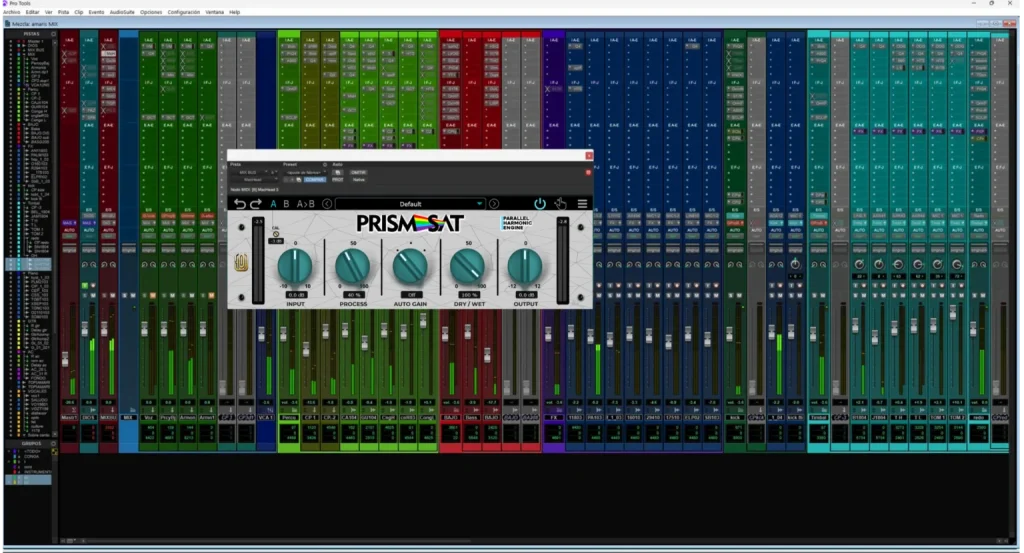The image size is (1024, 553).
Task: Open track list options circle next to PISTAS
Action: 54,34
